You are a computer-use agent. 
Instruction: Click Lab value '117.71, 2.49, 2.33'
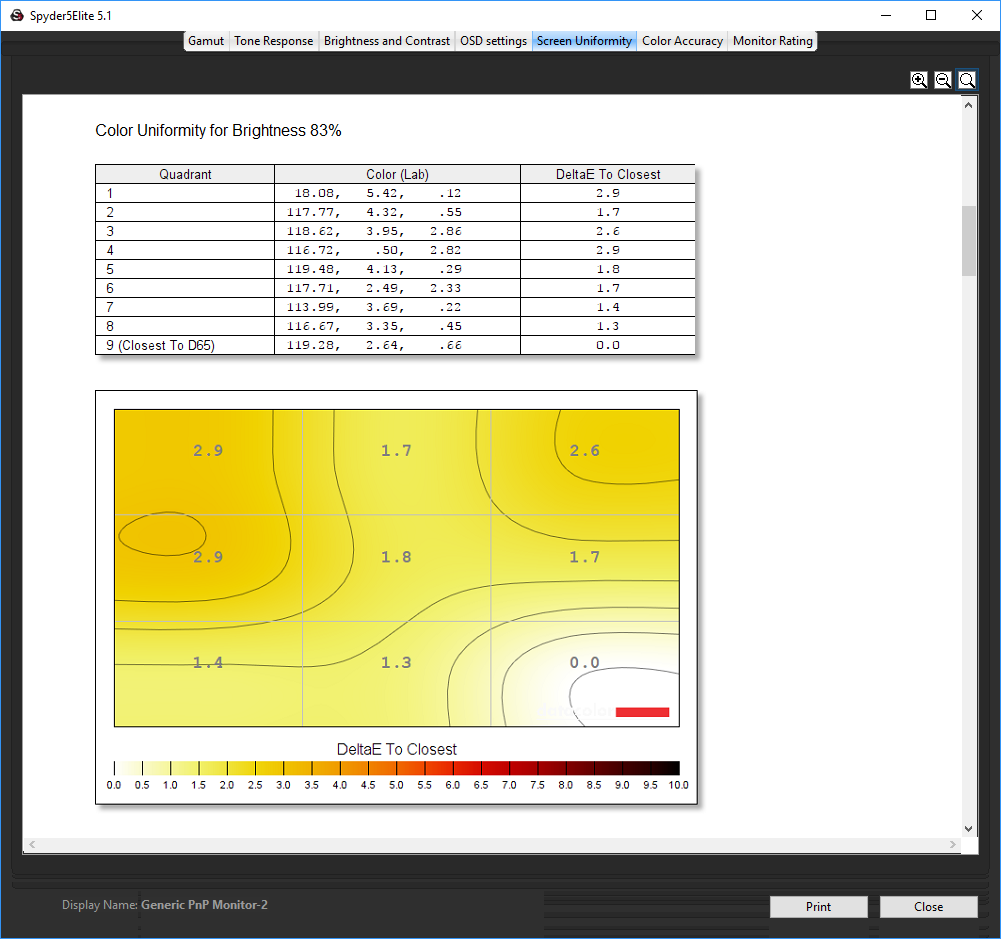pos(374,289)
